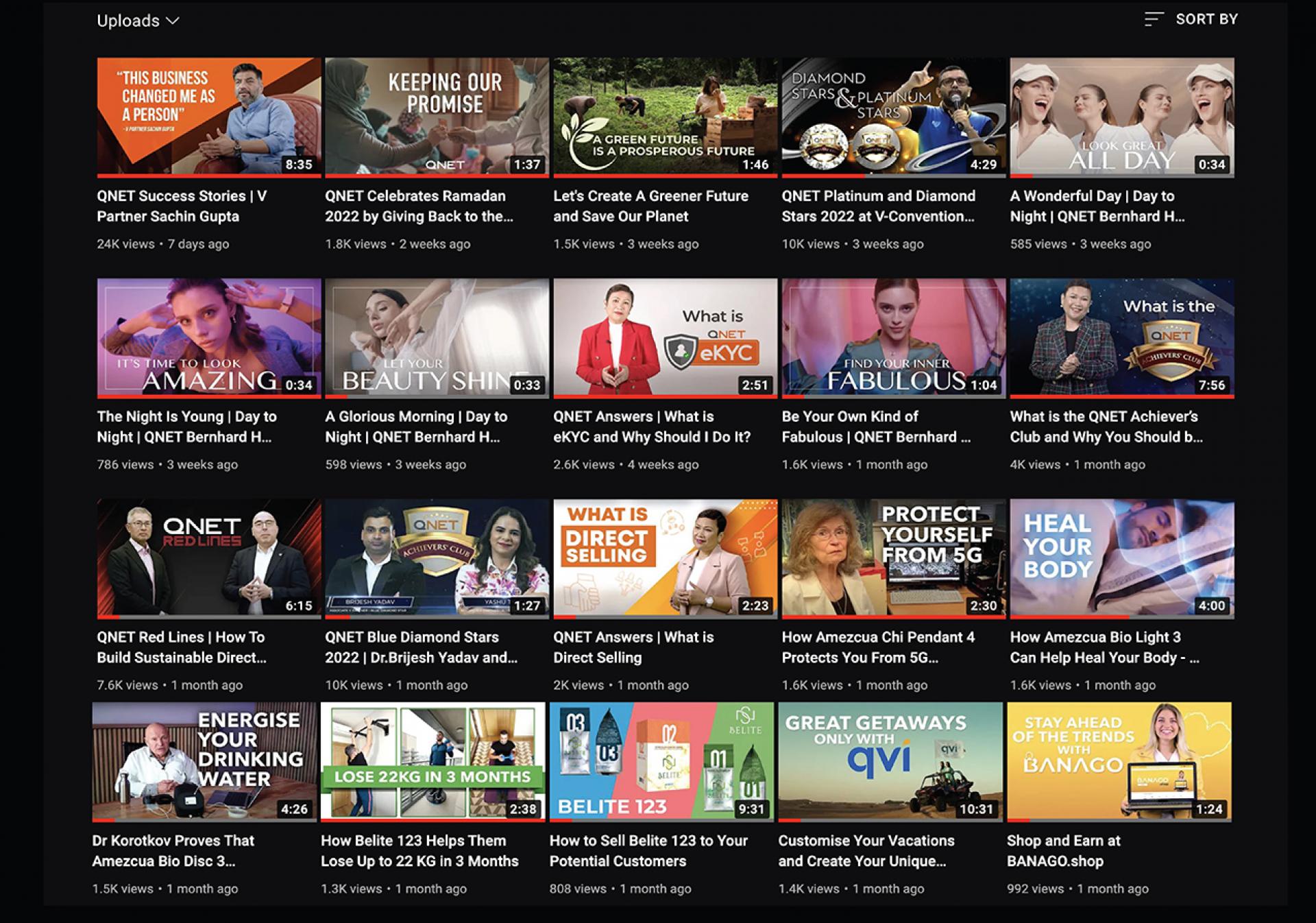
Task: Click title QNET Answers What is eKYC
Action: (652, 427)
